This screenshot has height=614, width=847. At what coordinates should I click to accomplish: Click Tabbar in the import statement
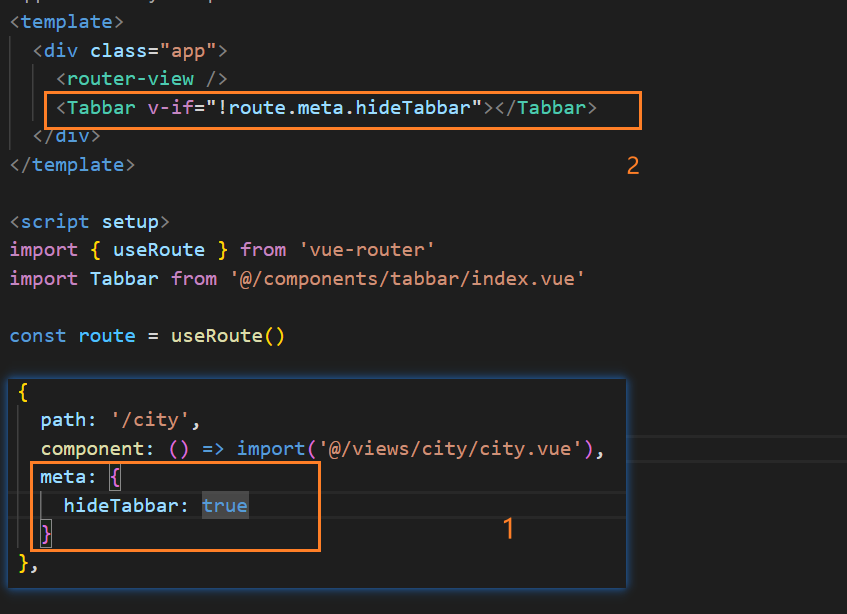pos(124,279)
